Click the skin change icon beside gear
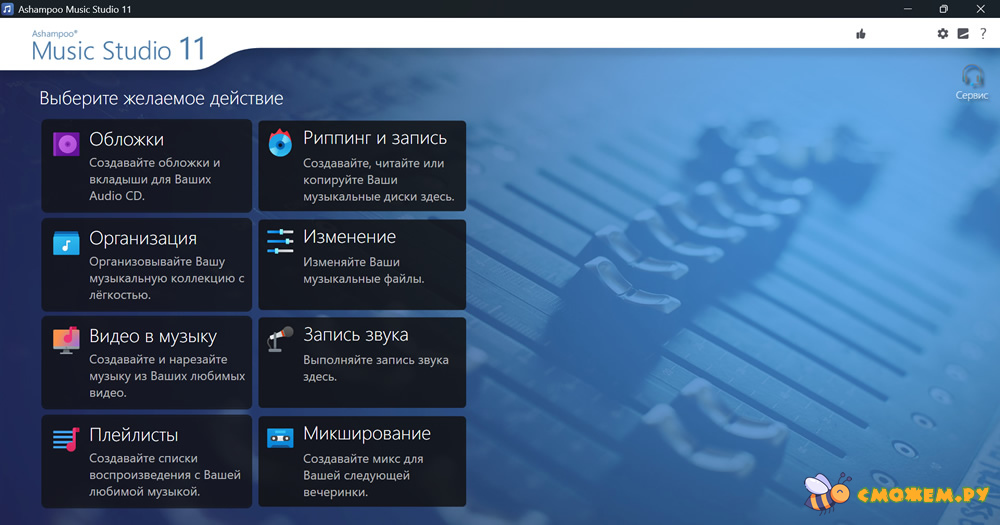Image resolution: width=1000 pixels, height=525 pixels. 963,34
